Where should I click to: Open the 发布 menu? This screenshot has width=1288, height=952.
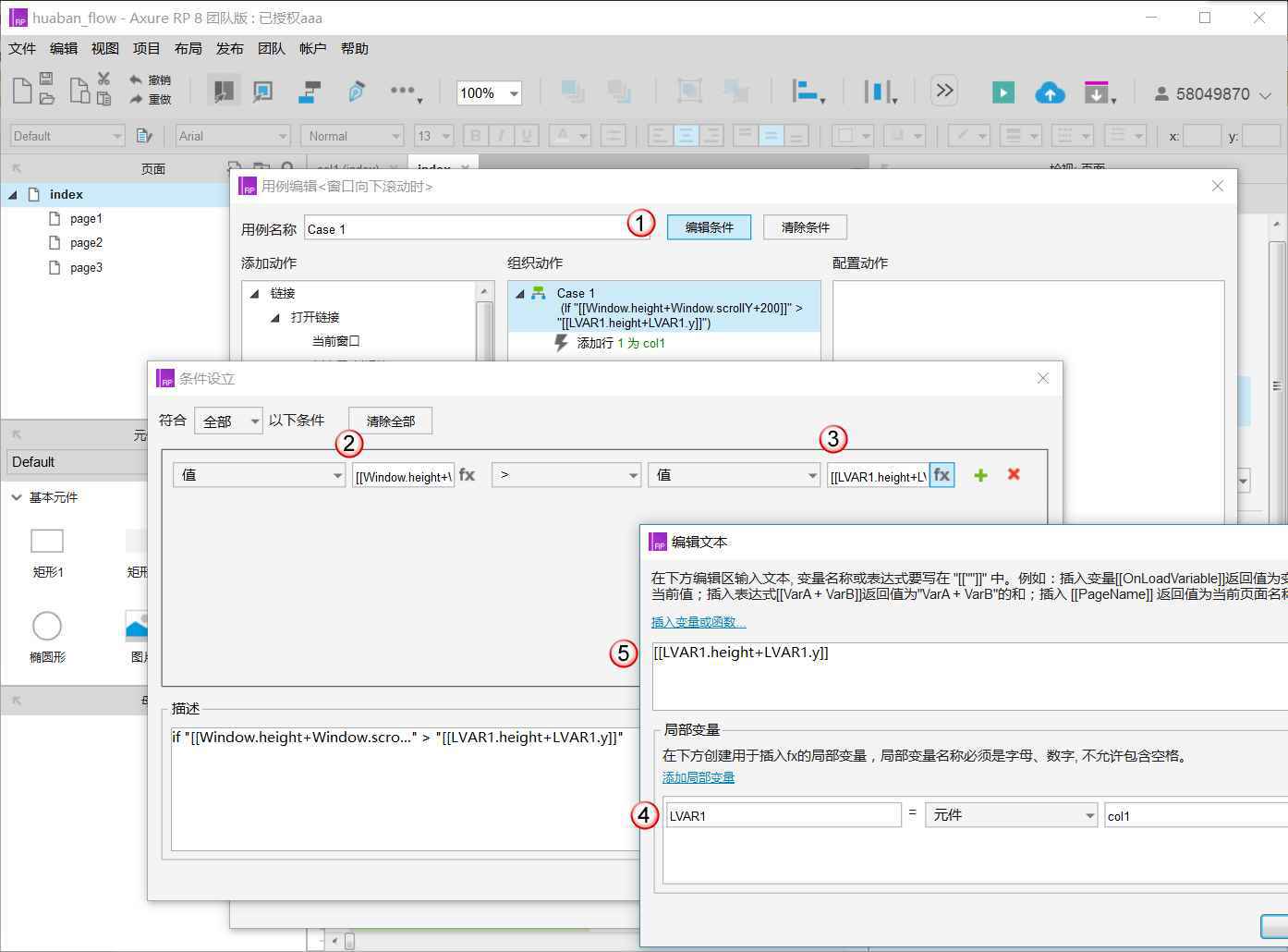[230, 49]
